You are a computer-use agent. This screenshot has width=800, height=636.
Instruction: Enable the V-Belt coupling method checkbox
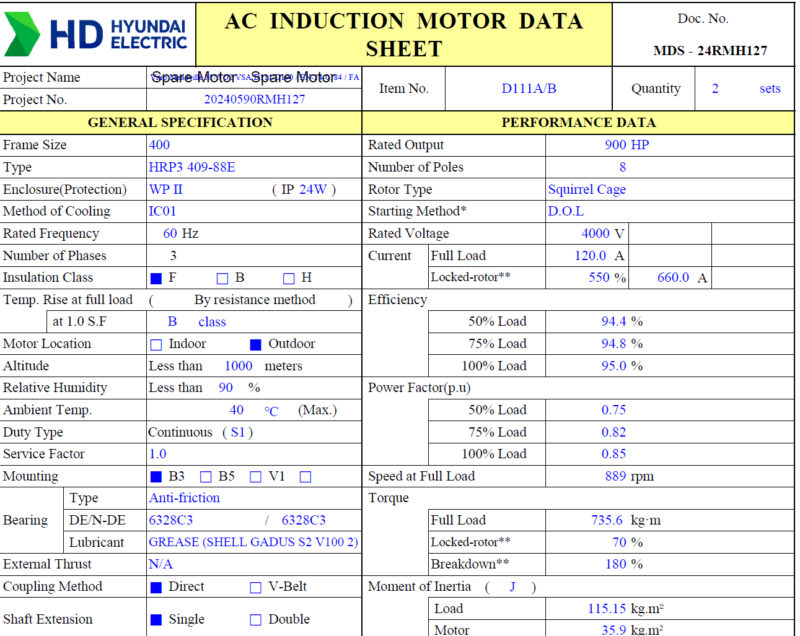coord(256,588)
